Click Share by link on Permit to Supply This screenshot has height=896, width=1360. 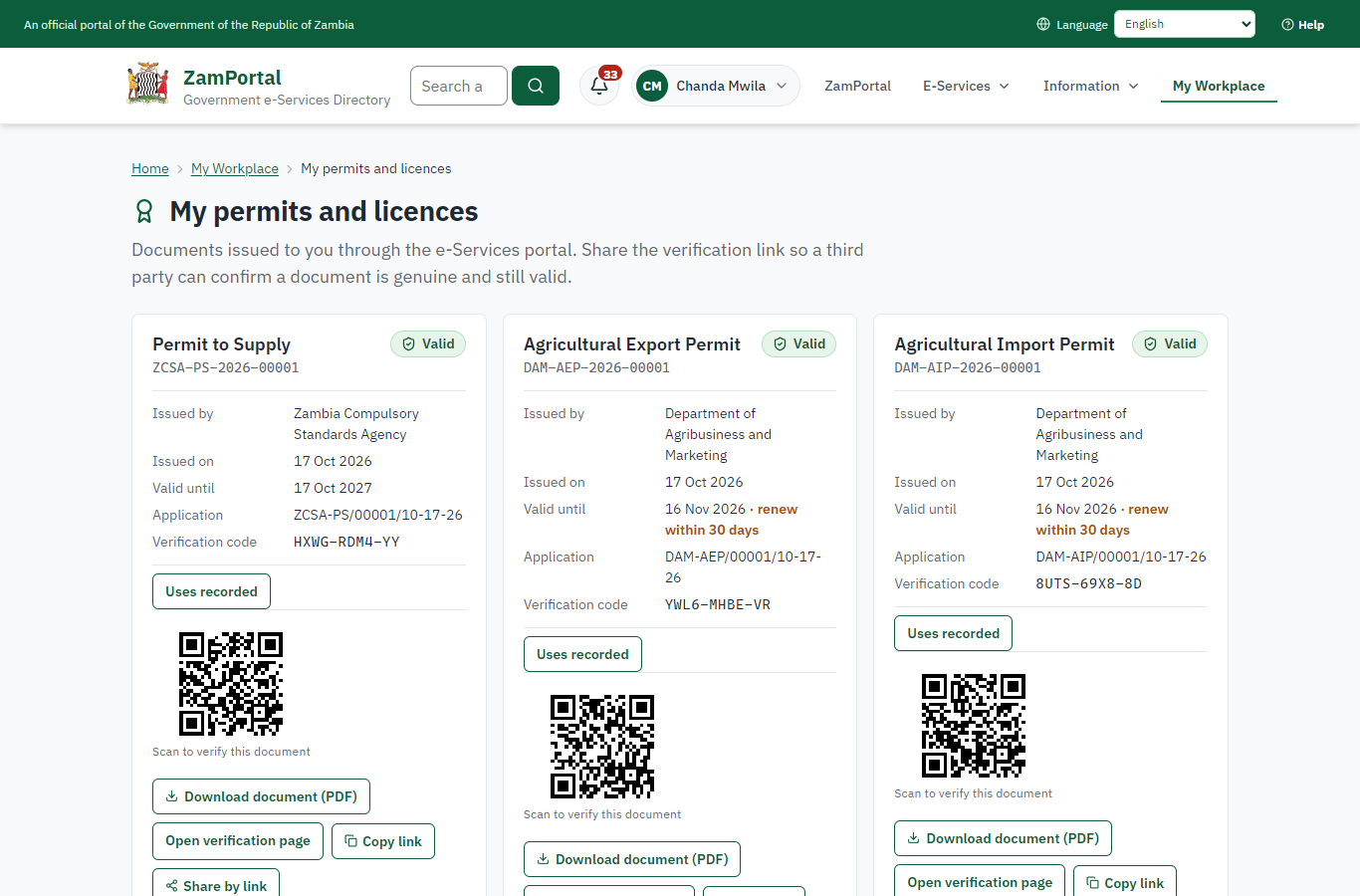coord(216,883)
